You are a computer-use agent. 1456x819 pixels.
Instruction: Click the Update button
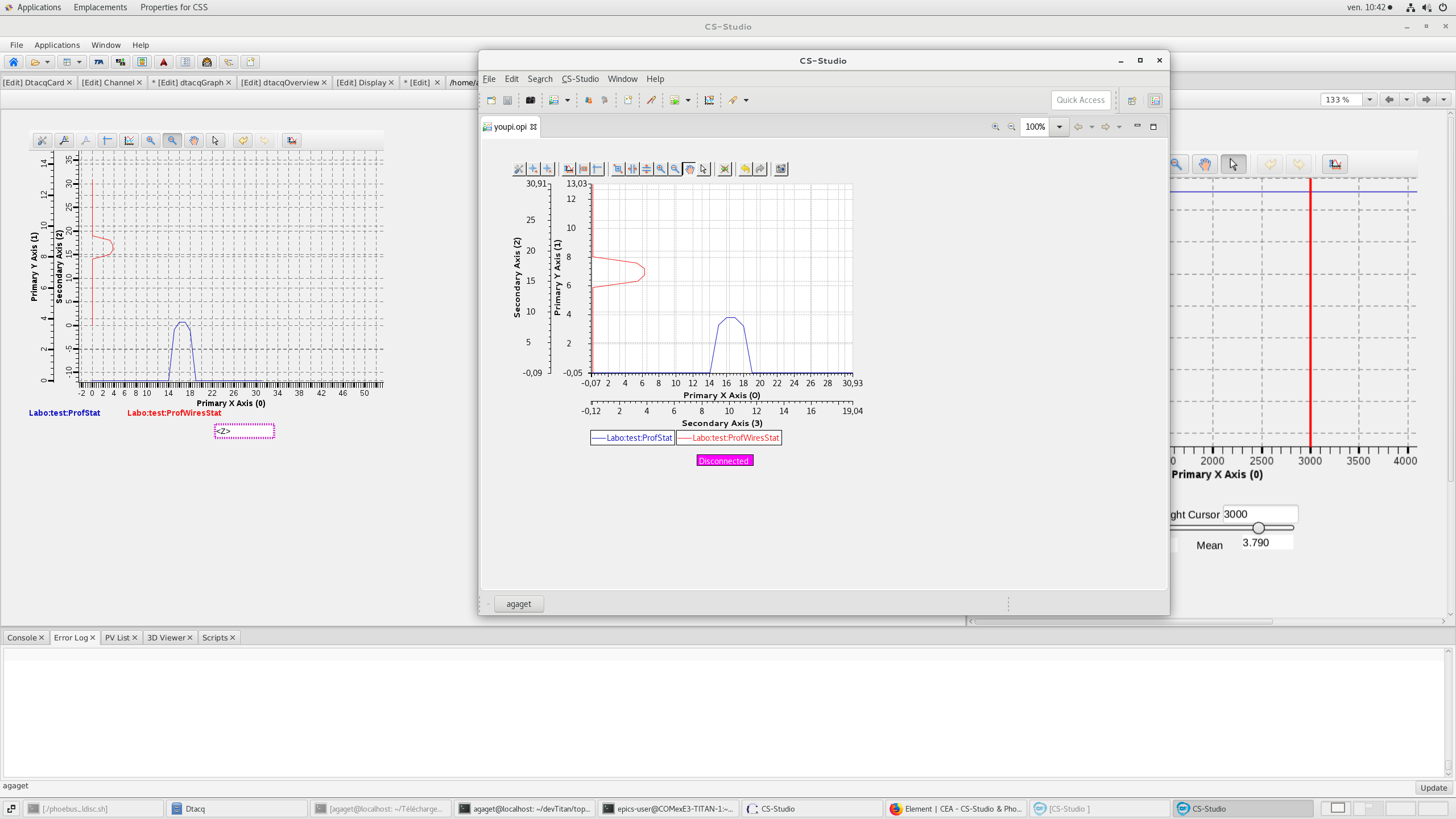(1433, 788)
